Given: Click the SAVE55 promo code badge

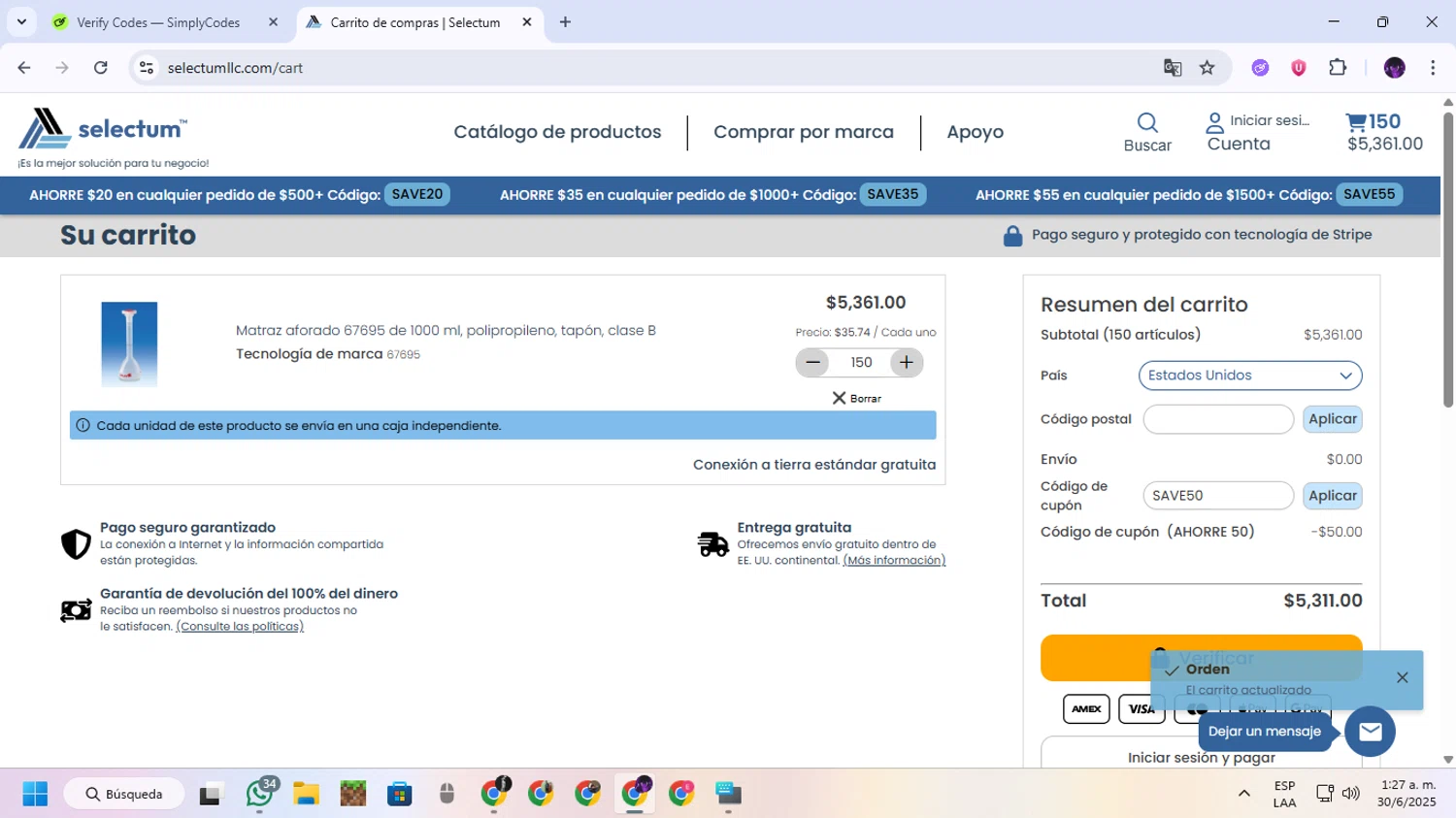Looking at the screenshot, I should click(1369, 194).
